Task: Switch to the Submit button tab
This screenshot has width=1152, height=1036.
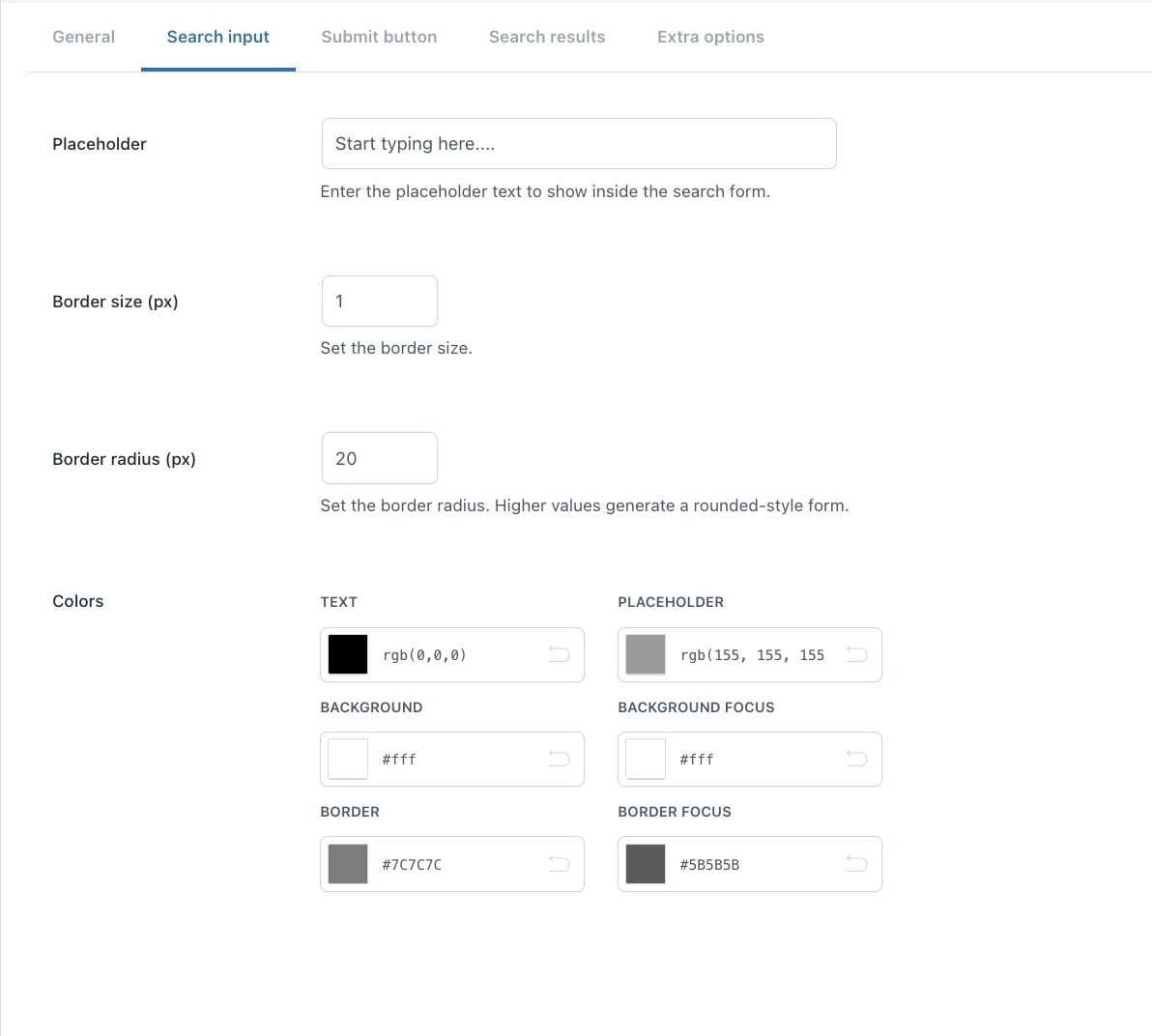Action: [379, 37]
